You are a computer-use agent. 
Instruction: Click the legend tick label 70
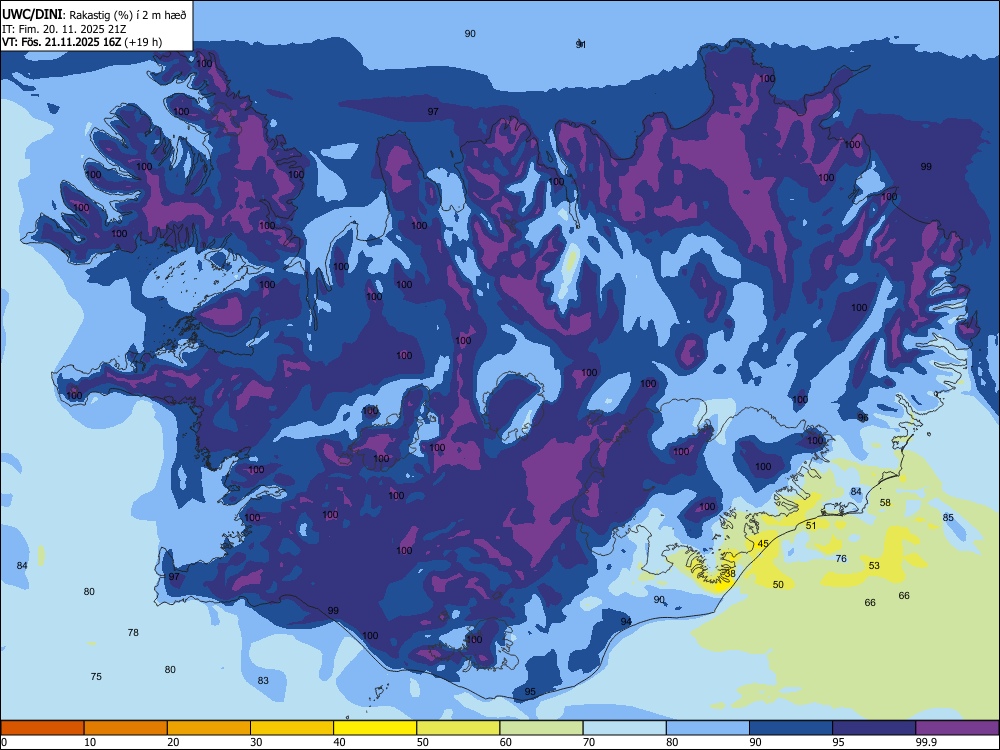pyautogui.click(x=589, y=742)
